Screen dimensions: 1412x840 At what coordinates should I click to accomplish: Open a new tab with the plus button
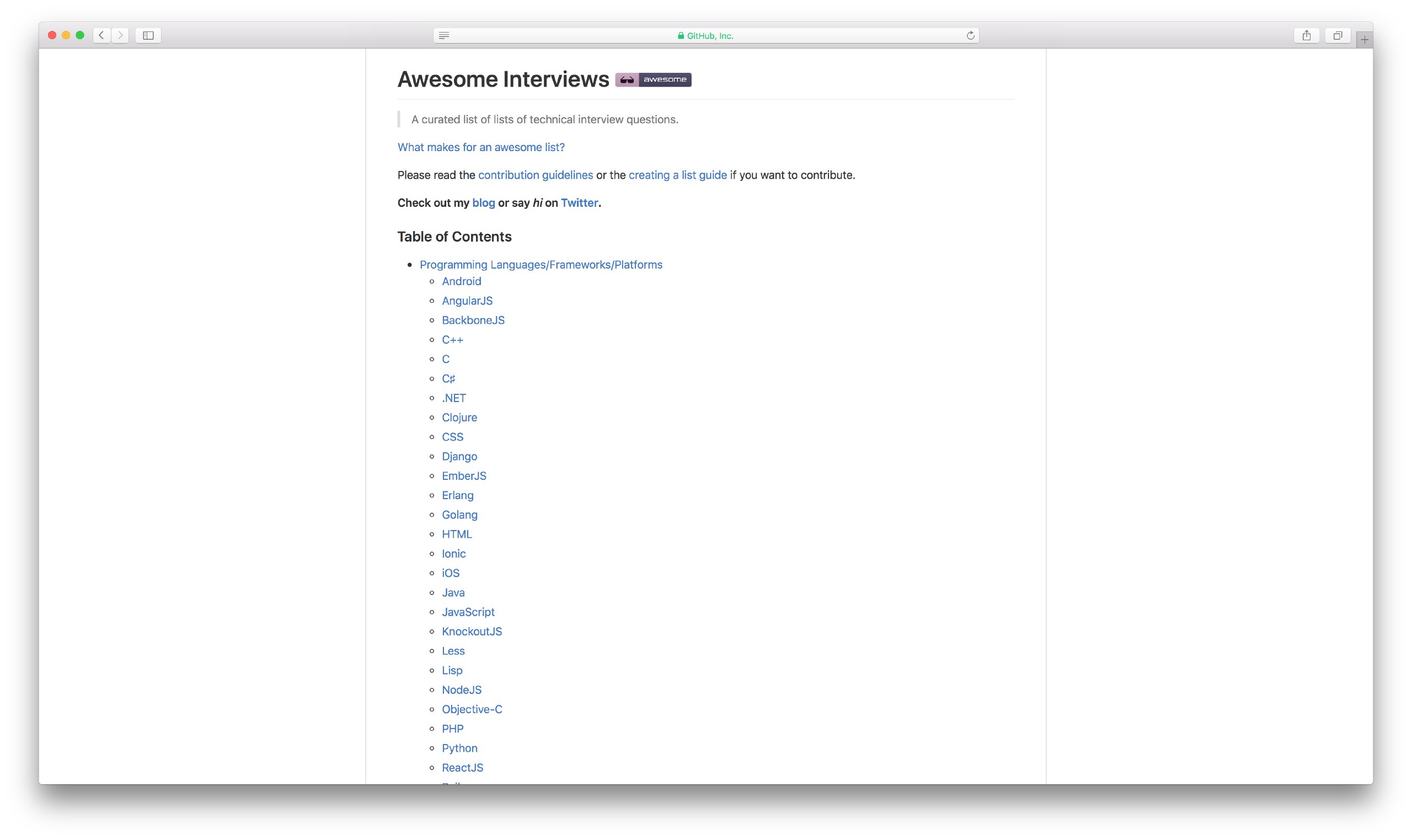(1365, 40)
